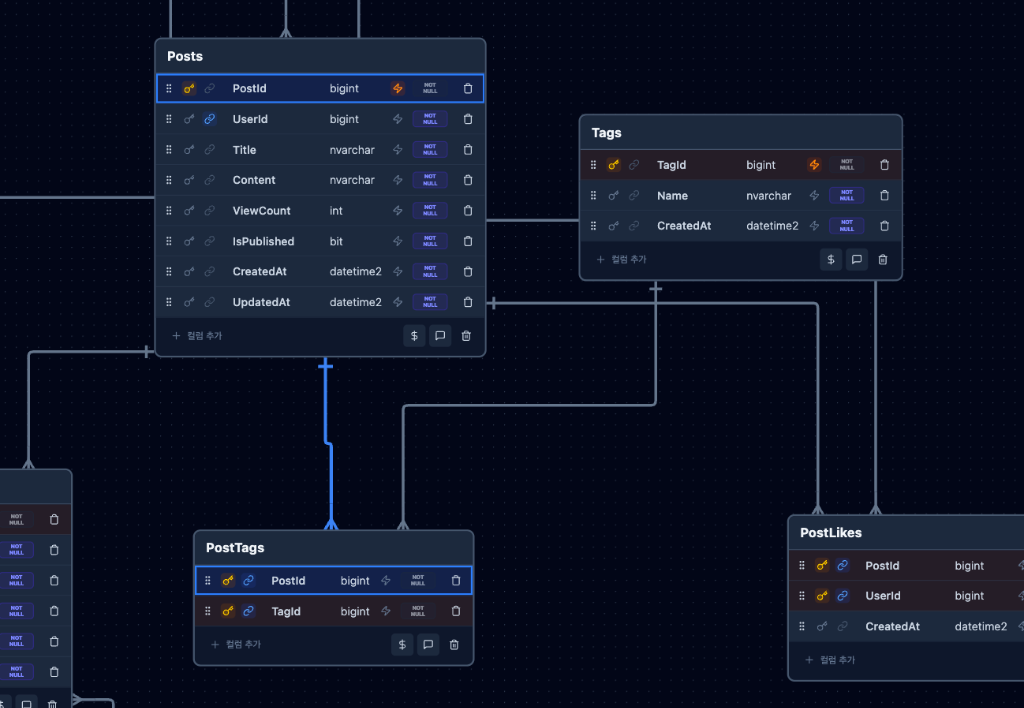Click drag handle of ViewCount row
This screenshot has width=1024, height=708.
coord(169,211)
